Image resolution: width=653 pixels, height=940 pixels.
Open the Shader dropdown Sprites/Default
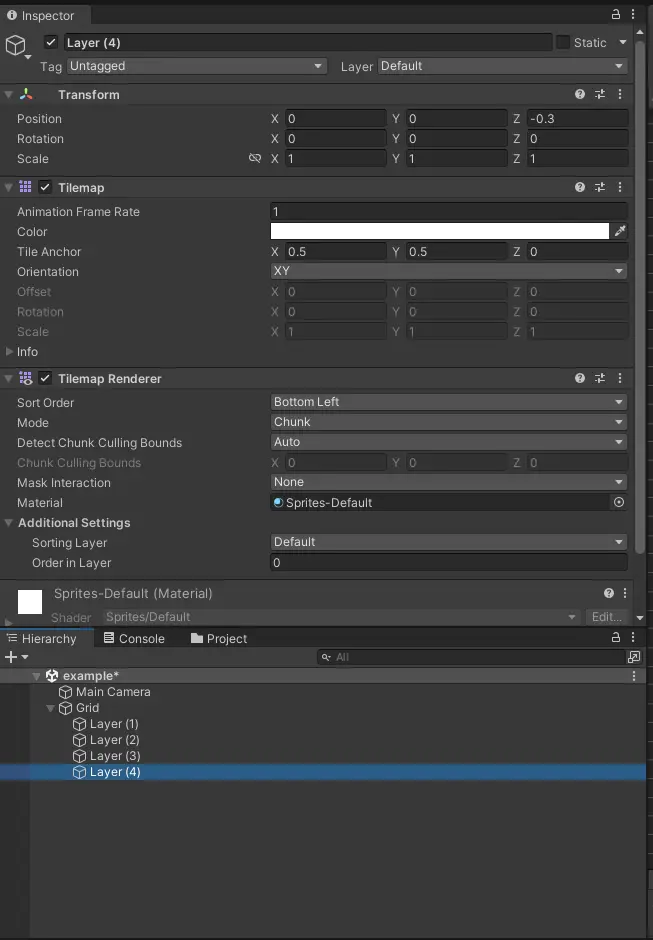coord(341,617)
